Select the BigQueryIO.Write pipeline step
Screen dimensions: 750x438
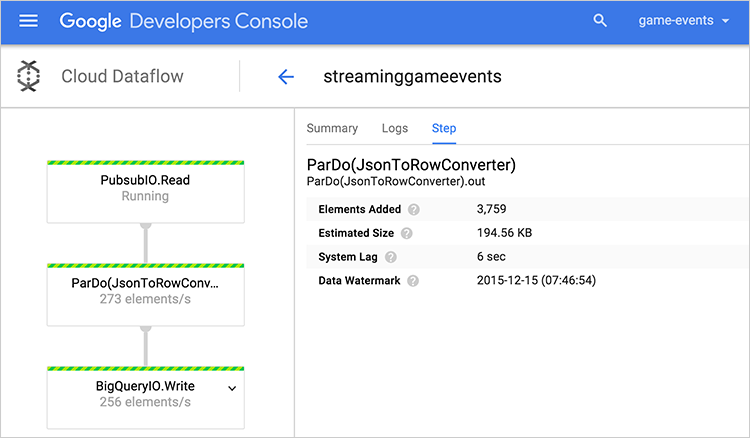click(145, 397)
